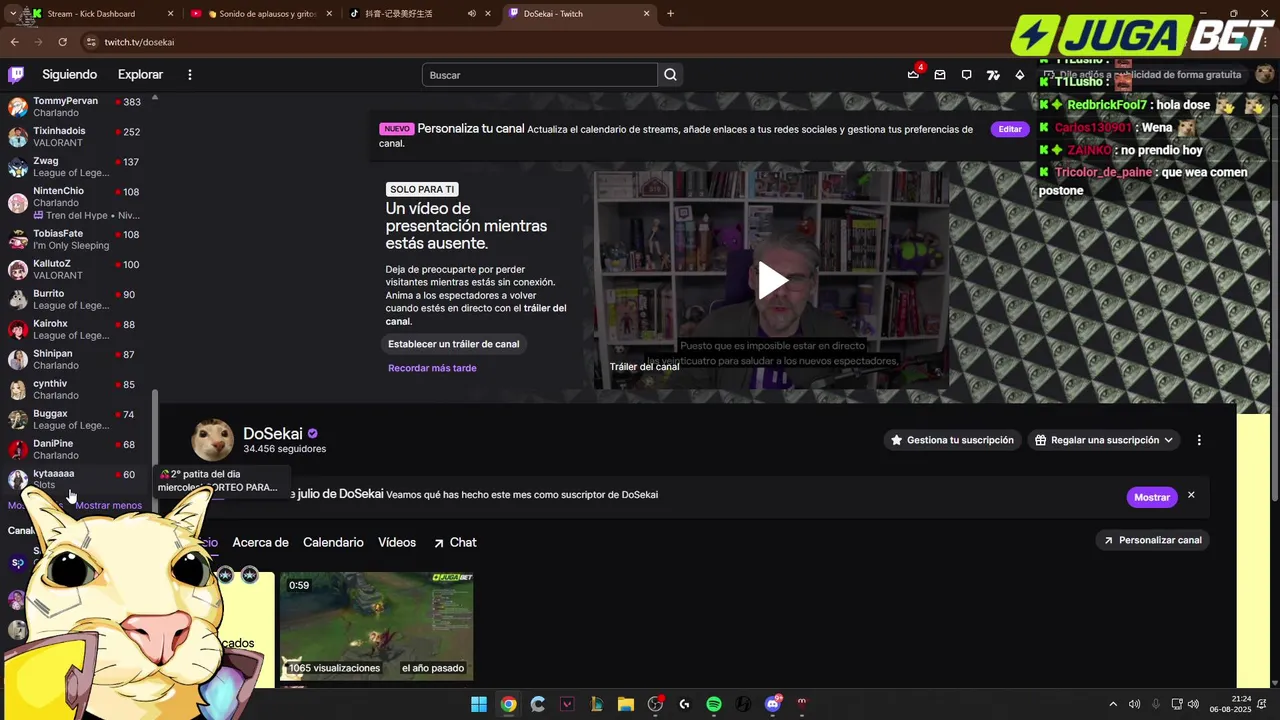The image size is (1280, 720).
Task: Switch to Acerca de tab
Action: 260,542
